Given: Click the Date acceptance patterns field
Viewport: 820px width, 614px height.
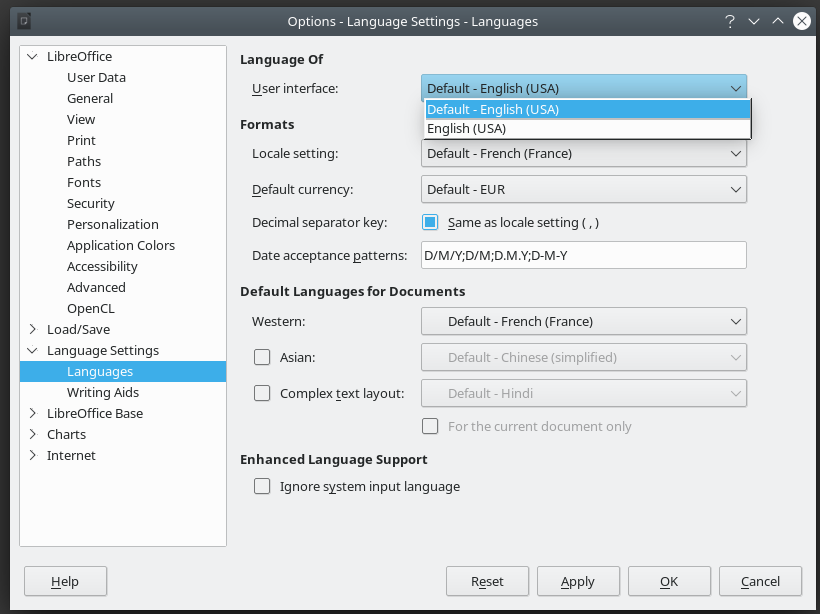Looking at the screenshot, I should tap(584, 255).
